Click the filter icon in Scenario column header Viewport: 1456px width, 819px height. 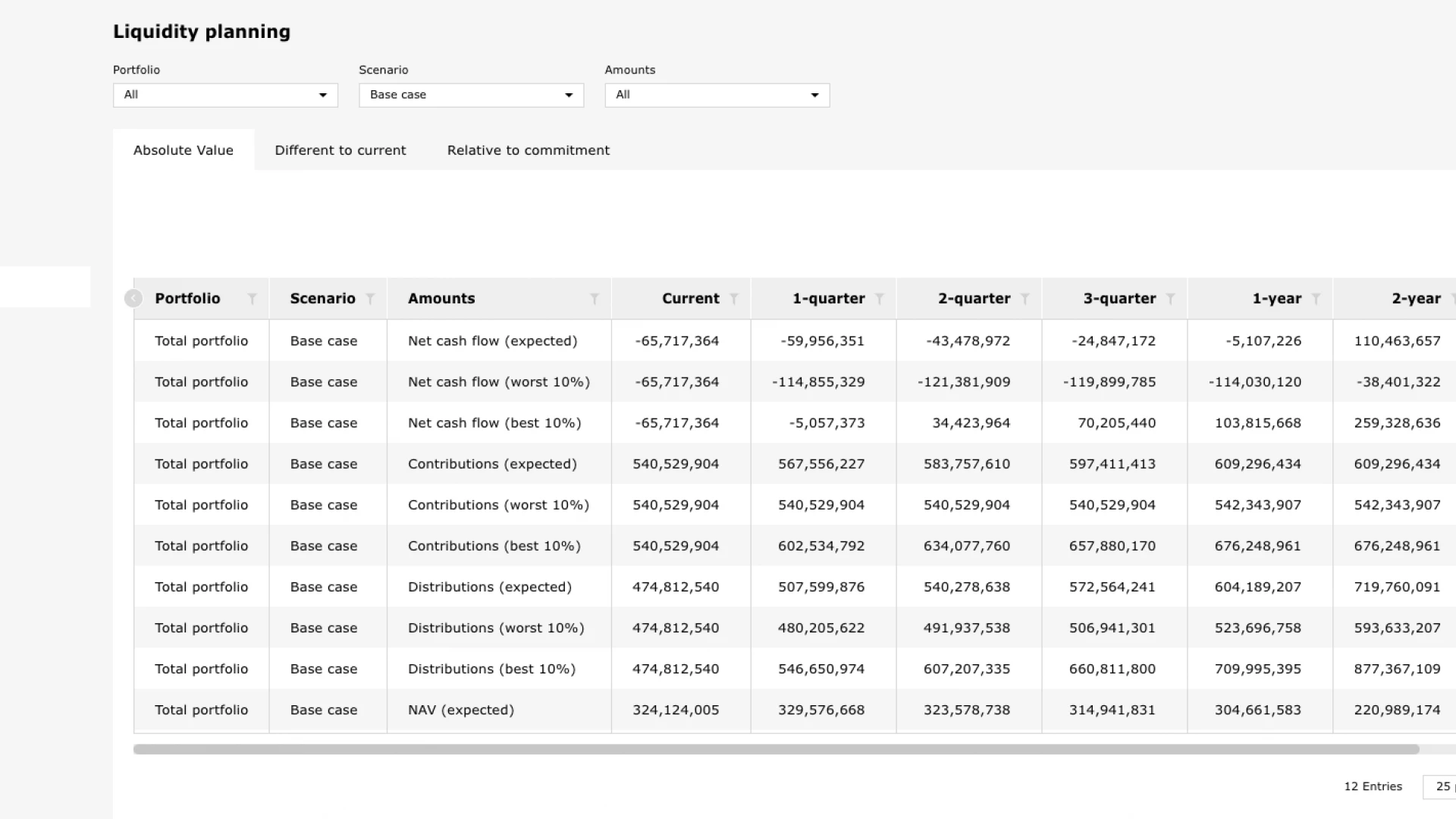click(370, 299)
